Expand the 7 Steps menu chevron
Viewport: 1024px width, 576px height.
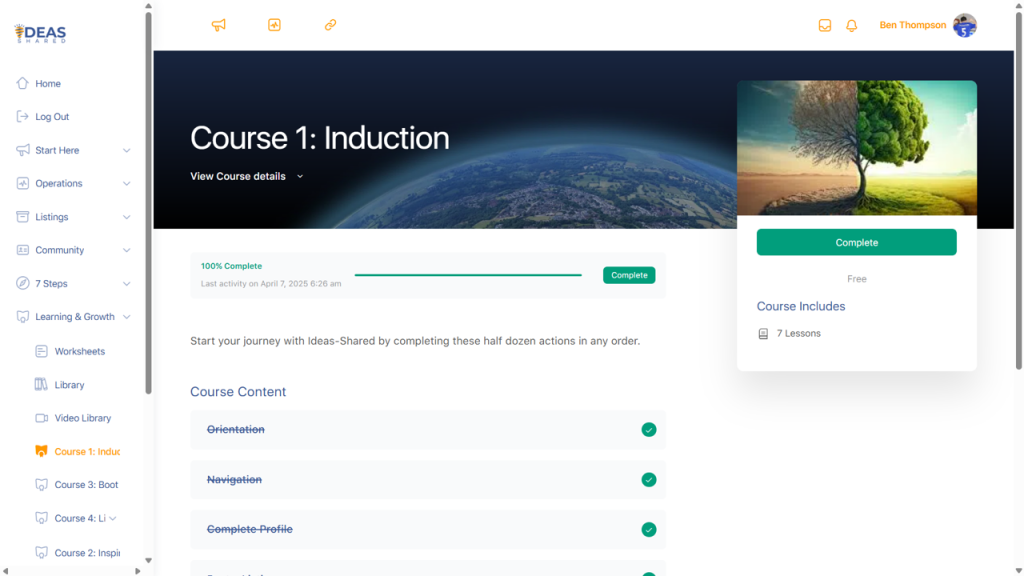127,283
